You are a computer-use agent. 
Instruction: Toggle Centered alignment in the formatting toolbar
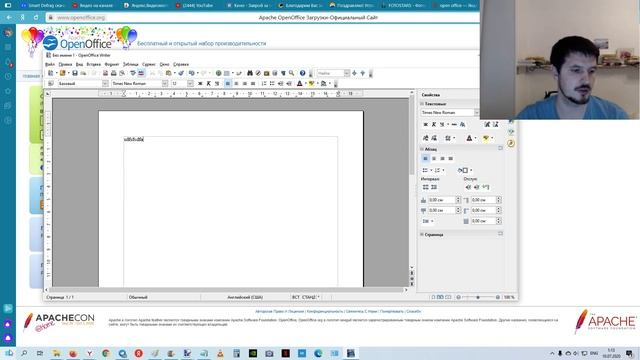(236, 83)
